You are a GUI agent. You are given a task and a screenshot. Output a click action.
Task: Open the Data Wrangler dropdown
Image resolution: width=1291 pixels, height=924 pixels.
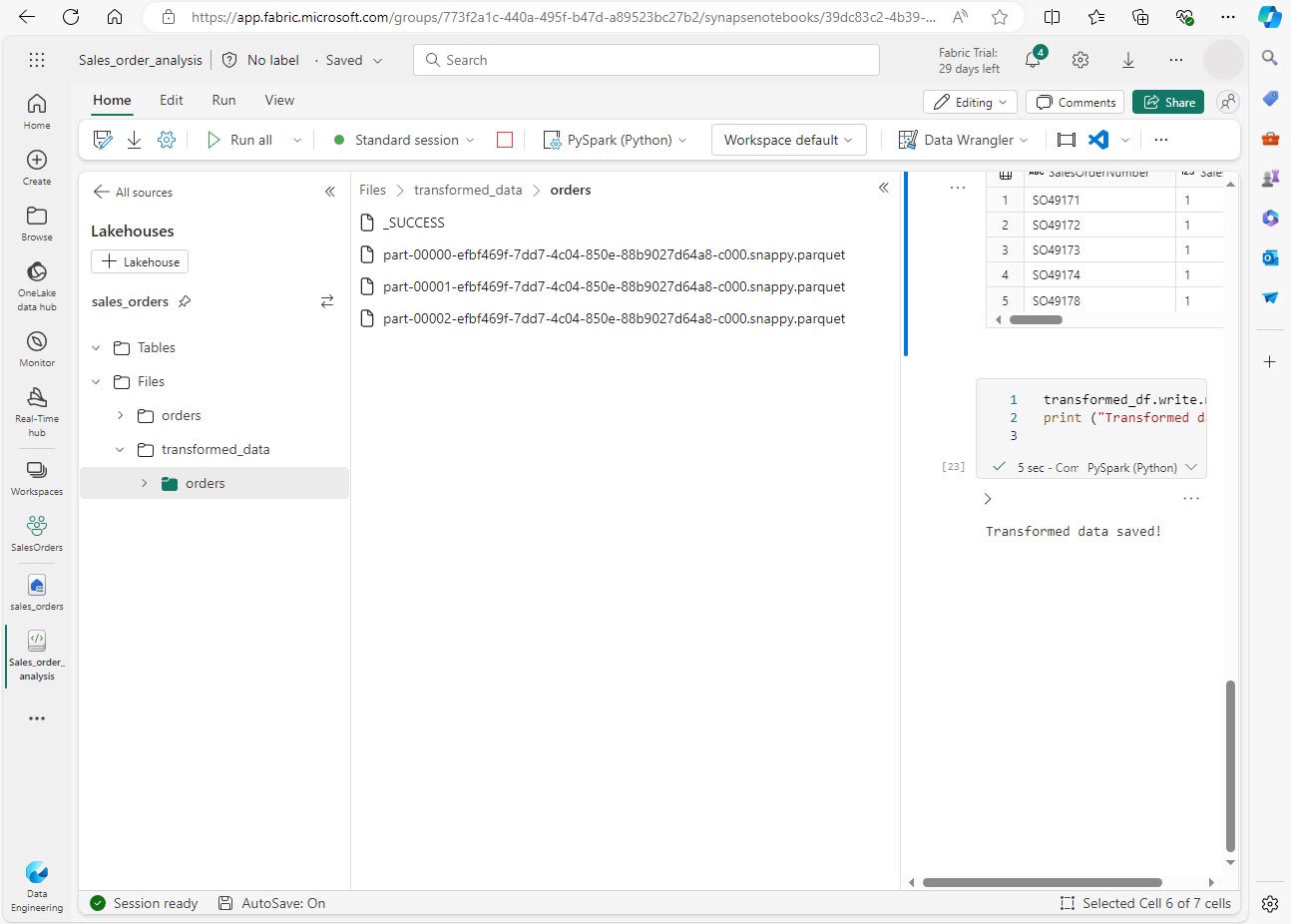pyautogui.click(x=963, y=140)
